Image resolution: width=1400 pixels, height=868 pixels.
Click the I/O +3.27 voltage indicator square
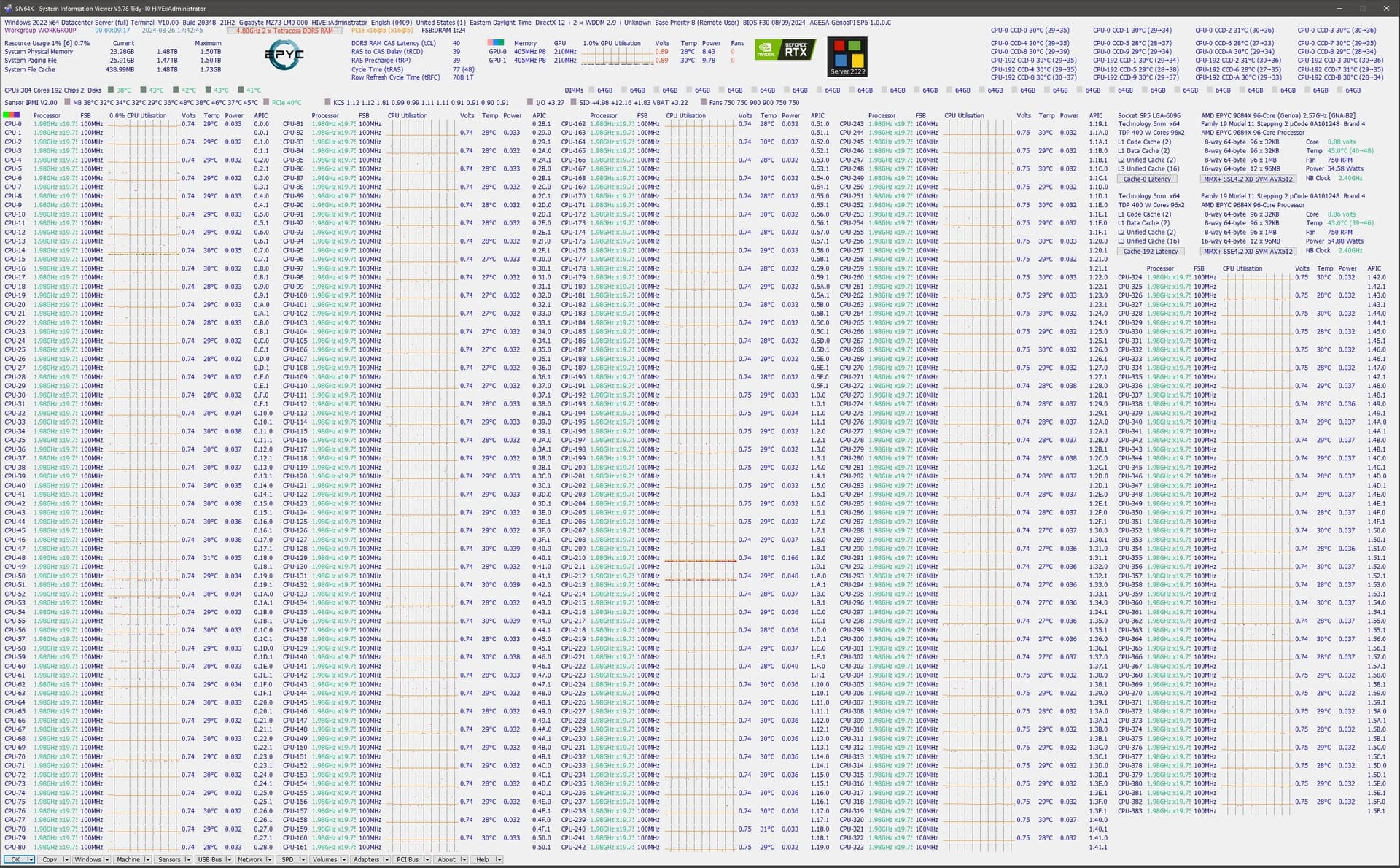tap(530, 103)
